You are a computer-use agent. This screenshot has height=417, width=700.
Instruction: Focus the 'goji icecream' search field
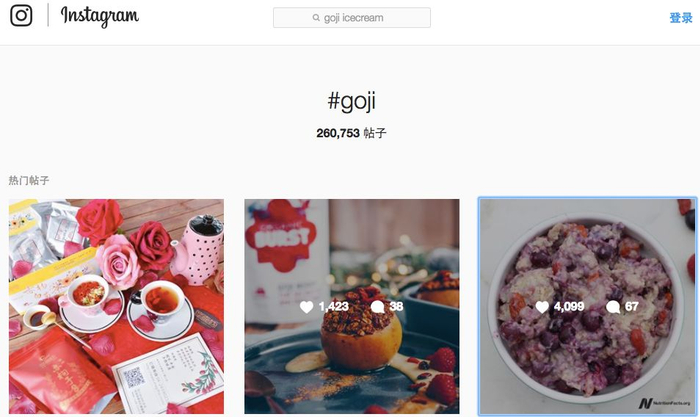(352, 18)
